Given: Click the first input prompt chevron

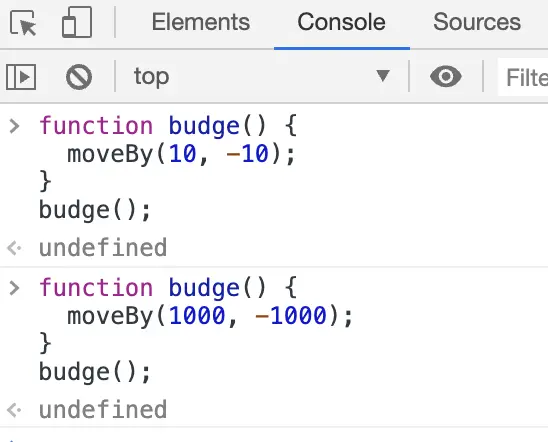Looking at the screenshot, I should [14, 126].
